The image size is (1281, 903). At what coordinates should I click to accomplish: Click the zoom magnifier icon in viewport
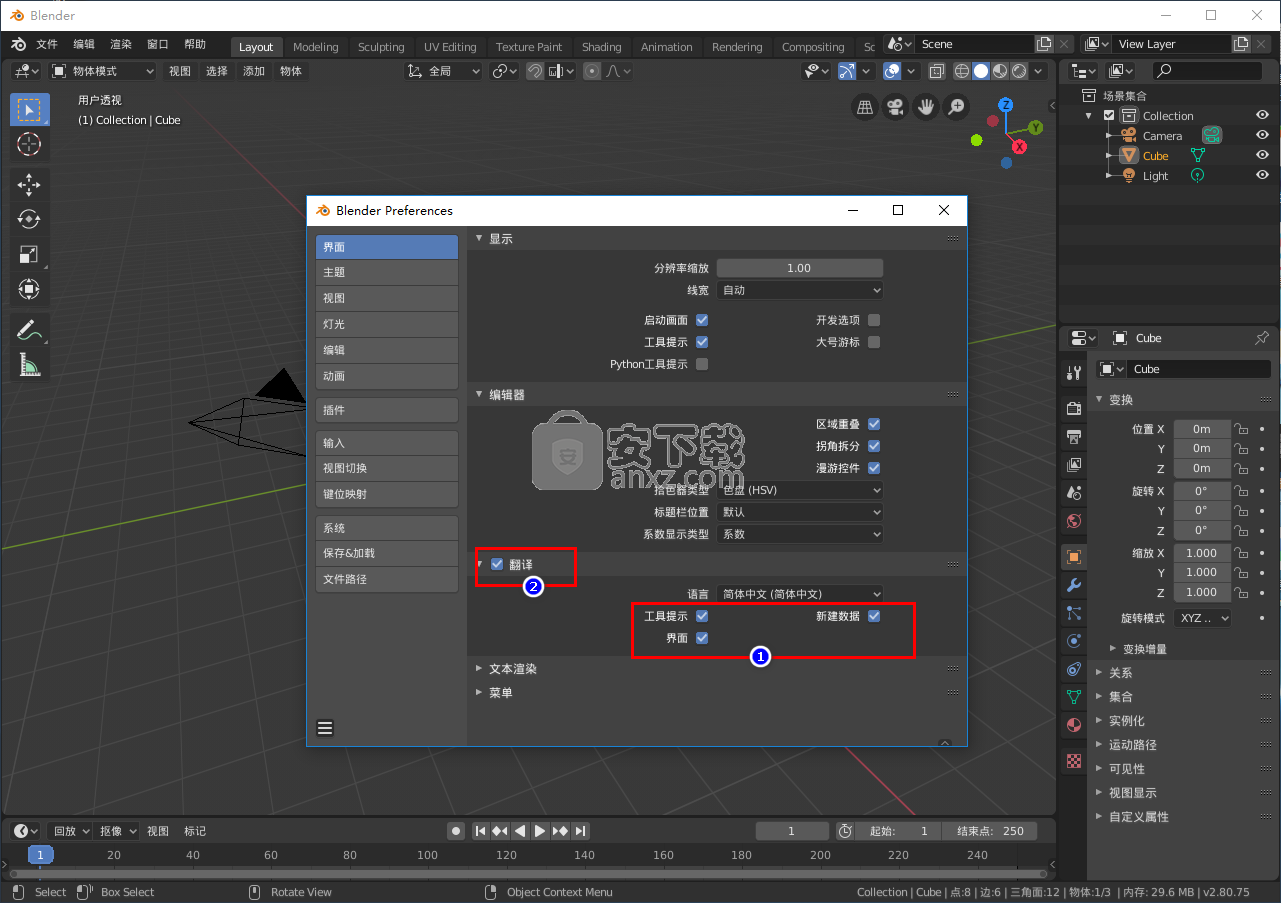coord(957,106)
